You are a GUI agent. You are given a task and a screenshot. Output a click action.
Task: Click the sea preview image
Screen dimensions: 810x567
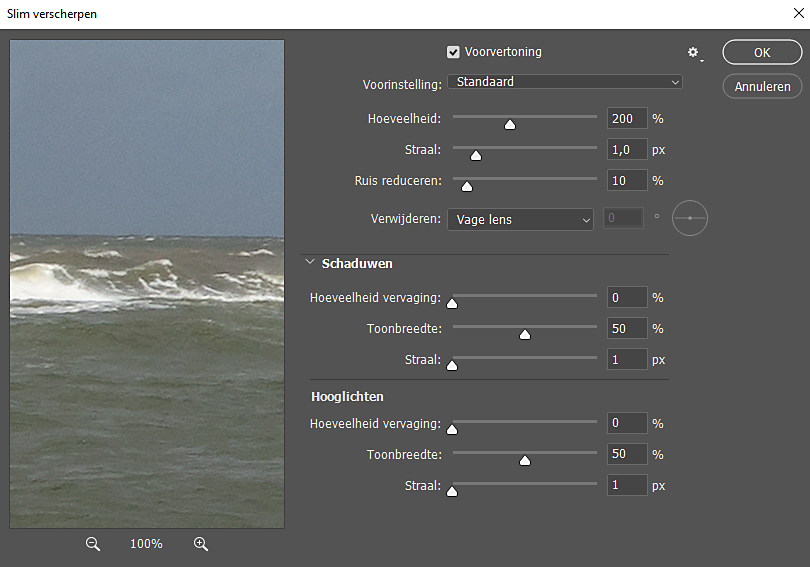[x=147, y=284]
